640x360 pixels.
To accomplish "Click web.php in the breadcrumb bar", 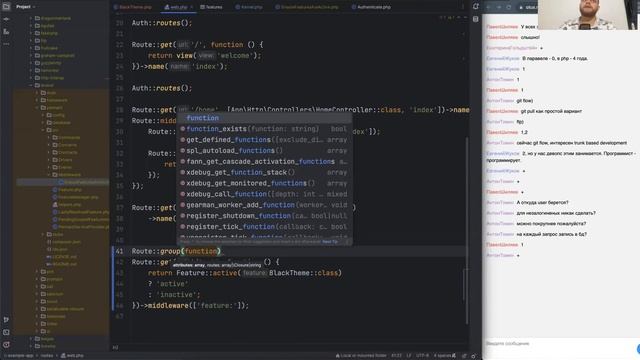I will point(72,356).
